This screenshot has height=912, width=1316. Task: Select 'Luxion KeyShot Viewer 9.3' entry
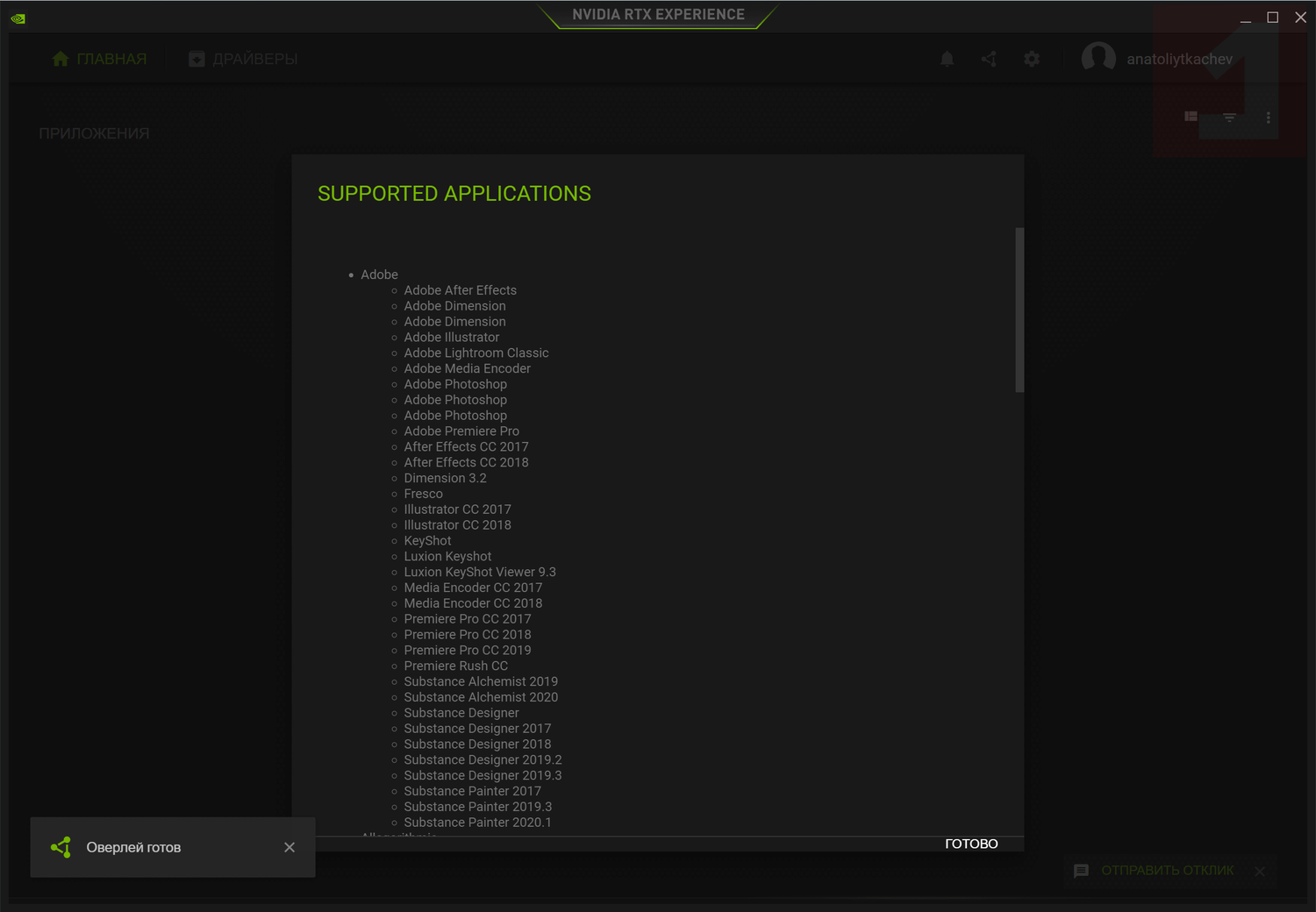pyautogui.click(x=480, y=573)
